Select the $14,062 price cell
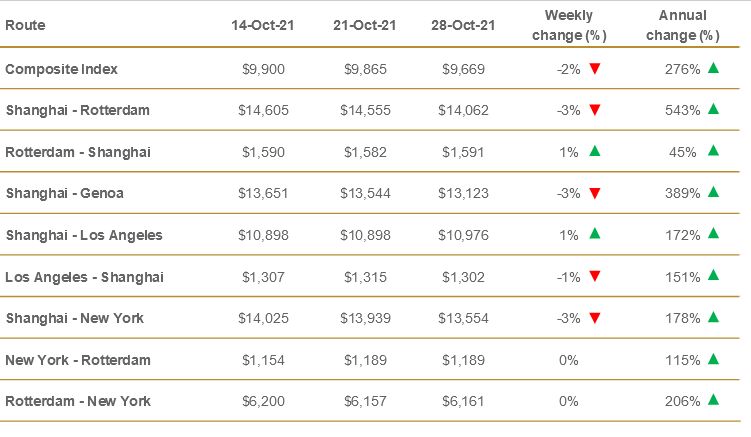This screenshot has height=437, width=751. pos(465,110)
